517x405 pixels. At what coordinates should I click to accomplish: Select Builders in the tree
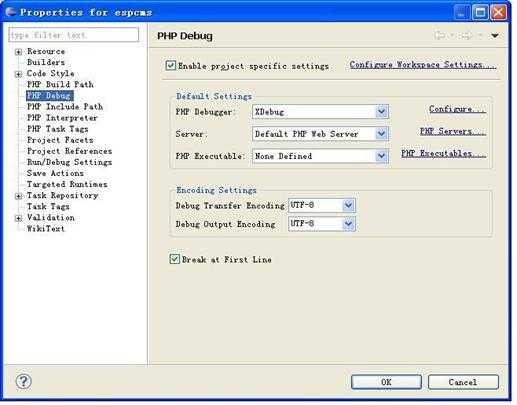pos(46,62)
